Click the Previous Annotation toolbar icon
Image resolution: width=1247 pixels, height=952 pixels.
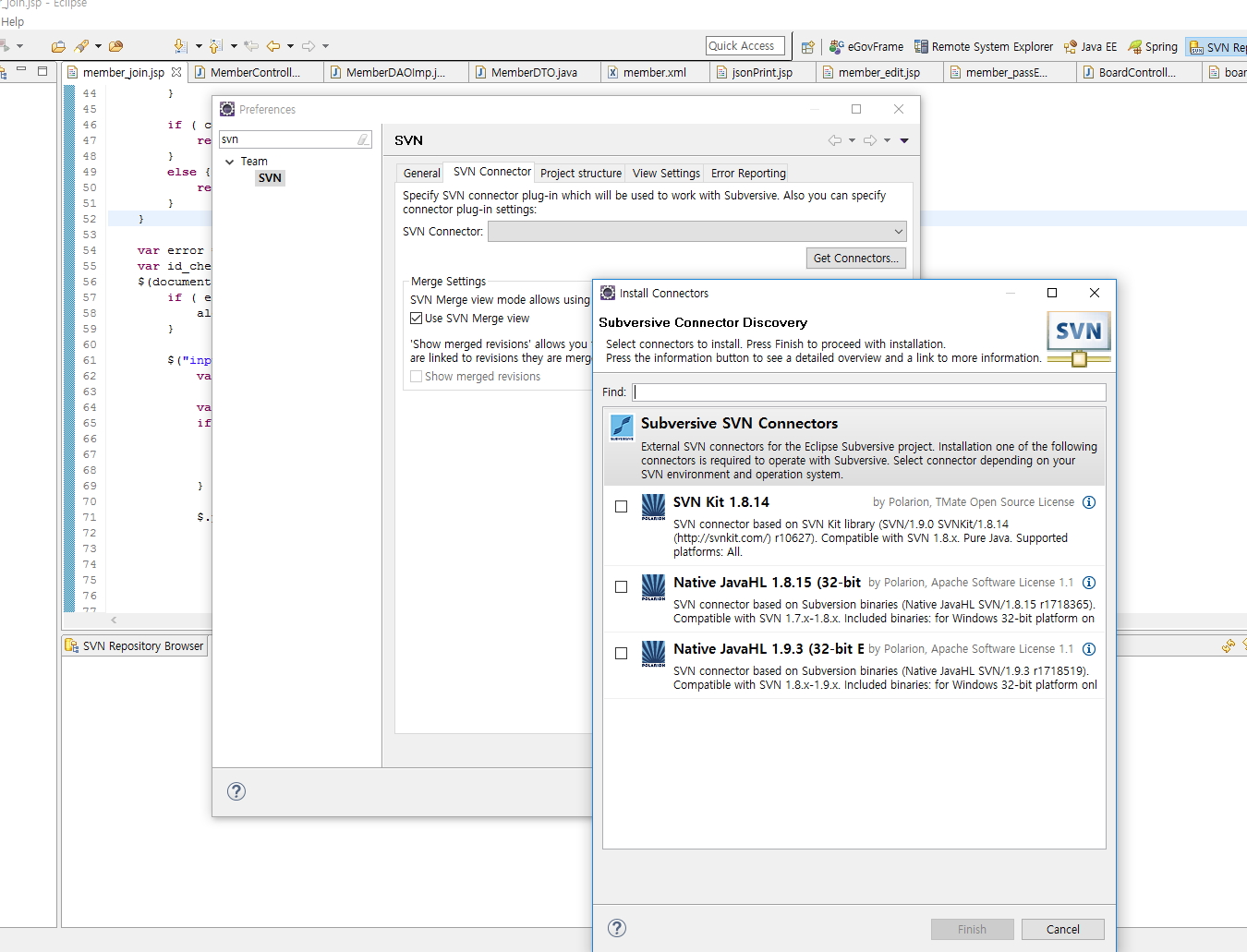point(215,46)
